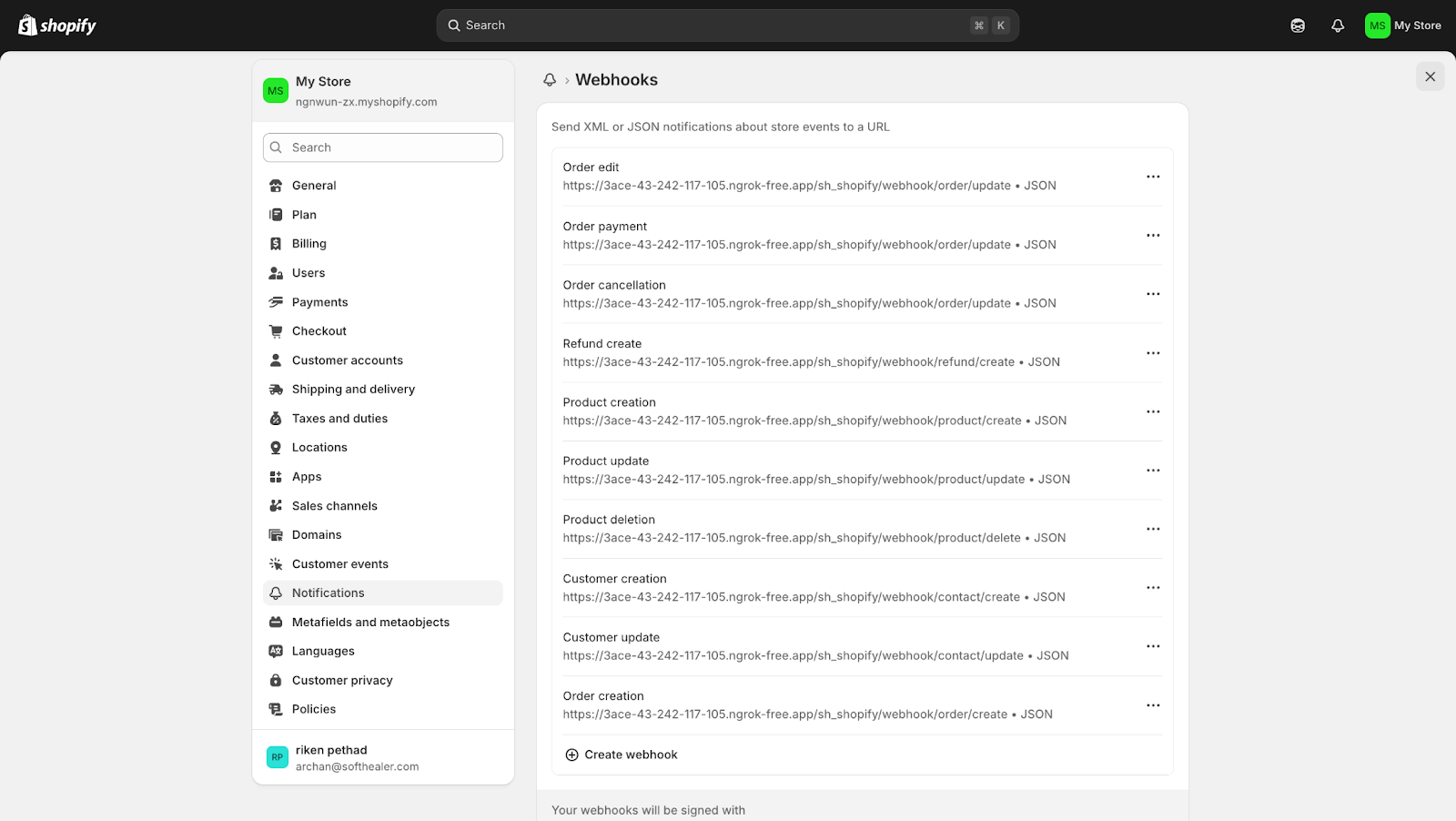Open options menu for Customer update webhook
The width and height of the screenshot is (1456, 821).
tap(1153, 646)
